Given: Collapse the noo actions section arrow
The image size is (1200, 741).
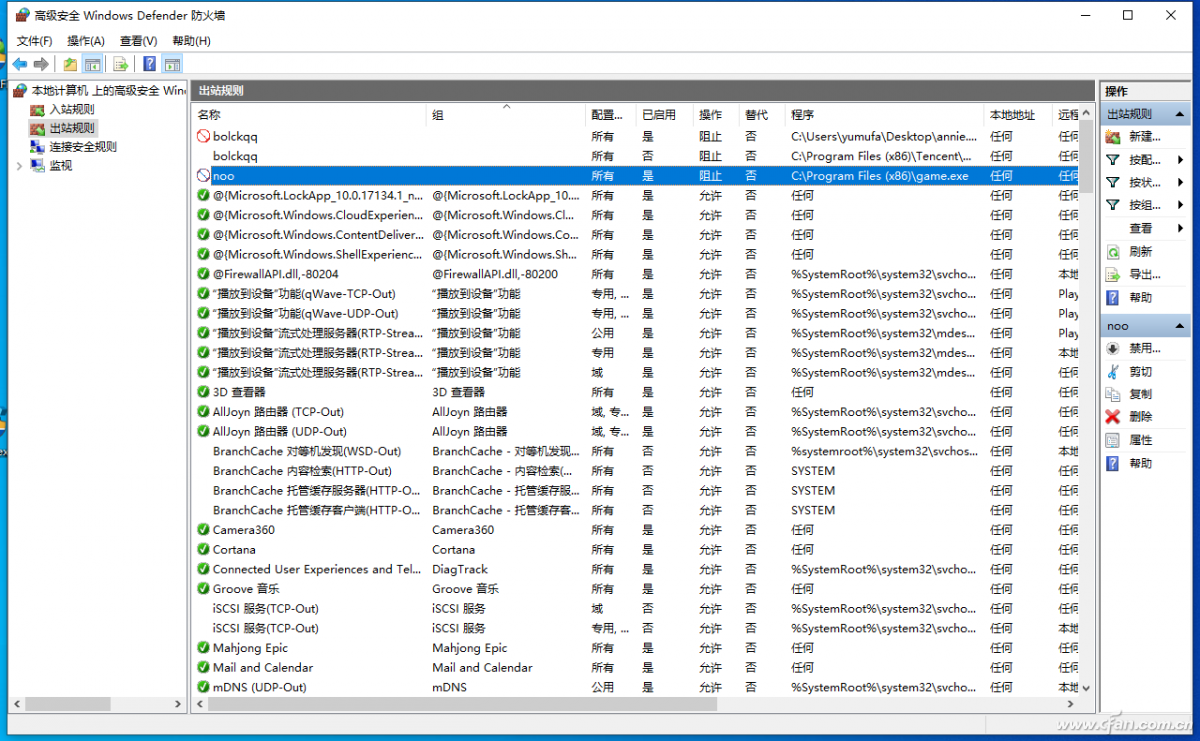Looking at the screenshot, I should tap(1181, 326).
